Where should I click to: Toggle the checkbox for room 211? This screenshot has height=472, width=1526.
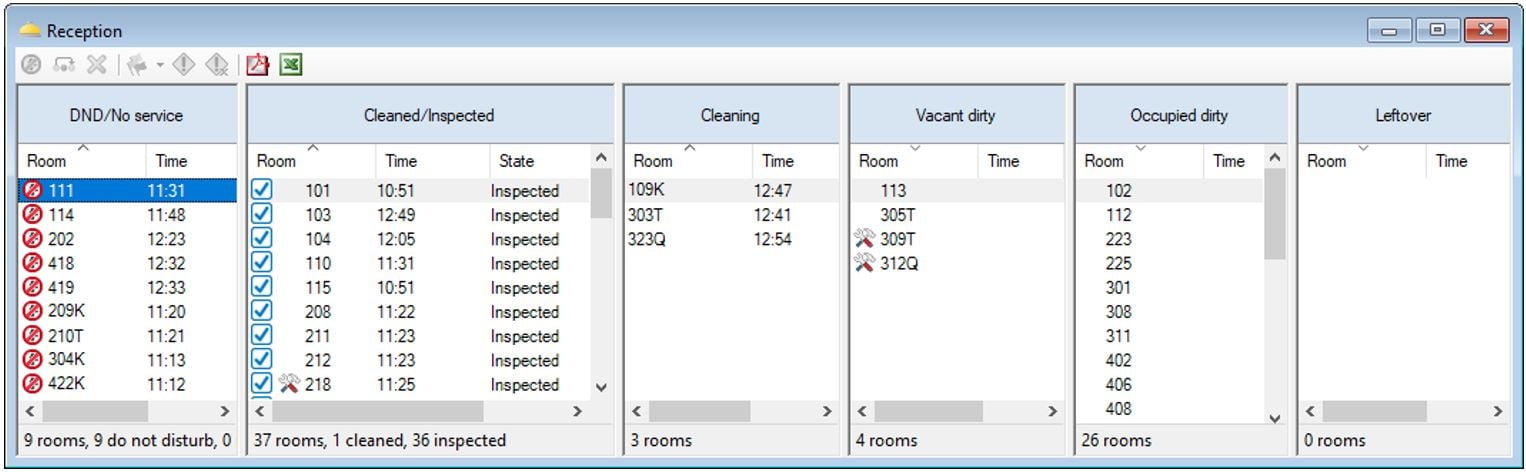pyautogui.click(x=262, y=336)
